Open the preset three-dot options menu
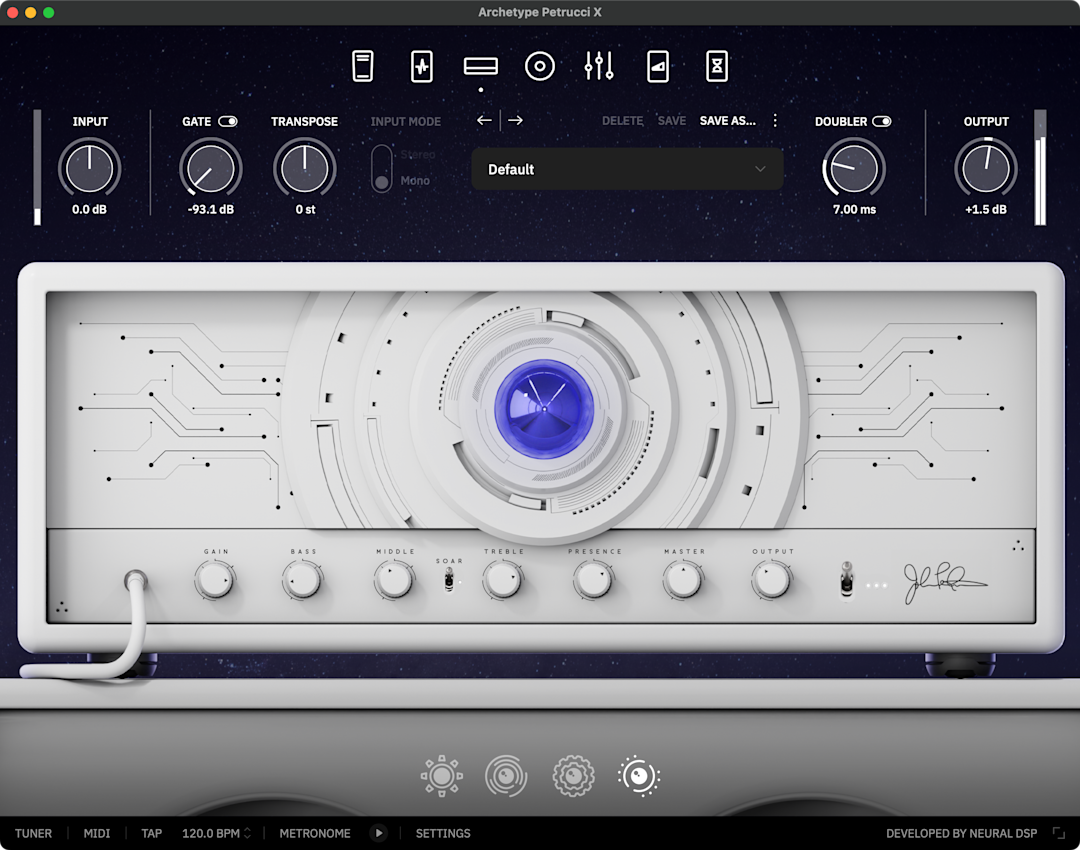The height and width of the screenshot is (850, 1080). pos(775,121)
